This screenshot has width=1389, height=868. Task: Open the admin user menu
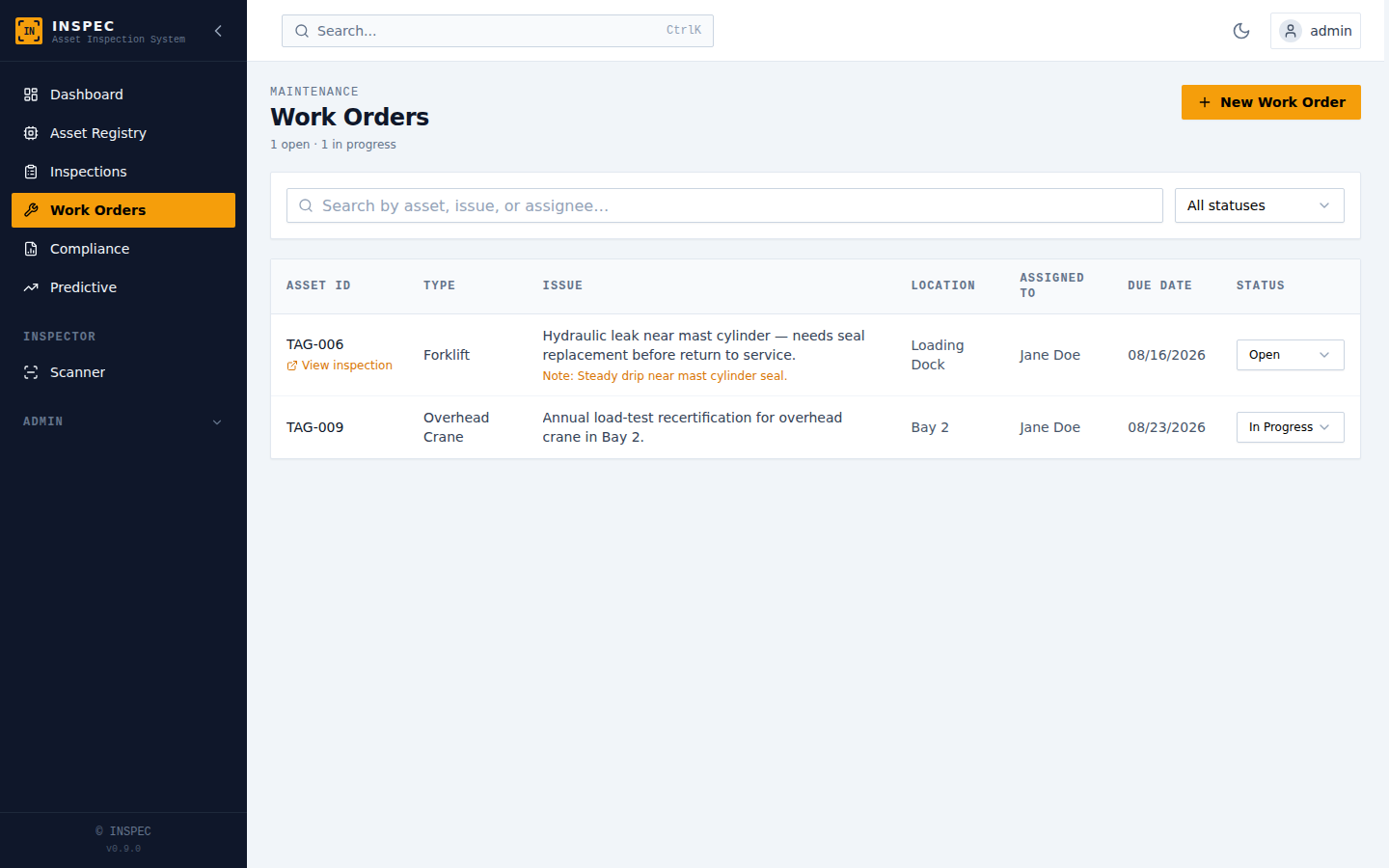coord(1316,31)
